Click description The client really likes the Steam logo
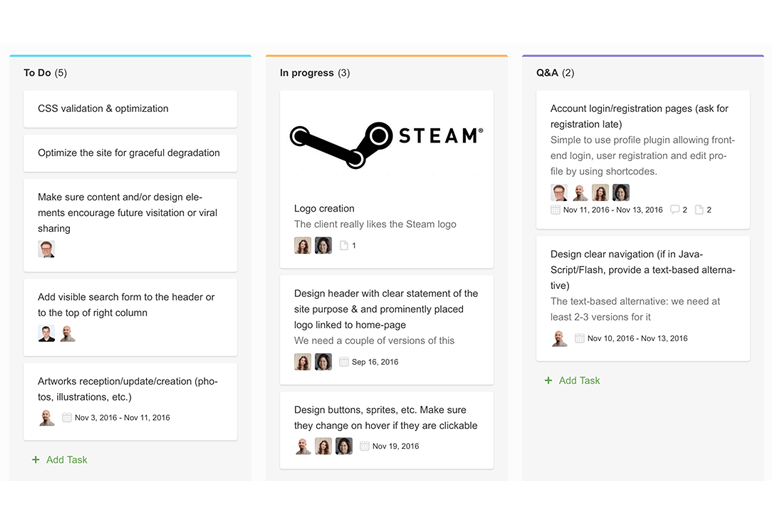This screenshot has width=772, height=519. [x=375, y=224]
